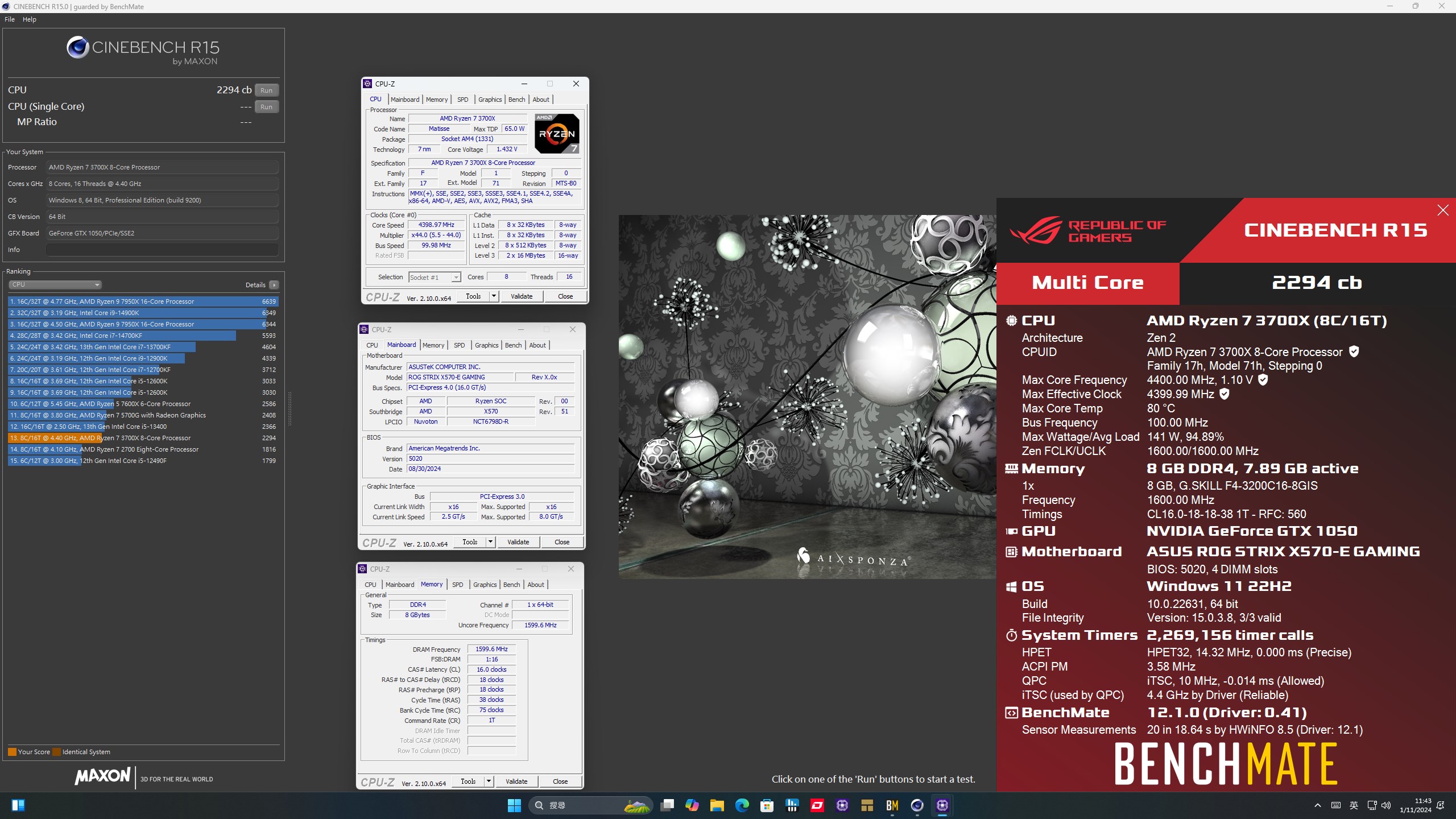Image resolution: width=1456 pixels, height=819 pixels.
Task: Open CPU tab in Mainboard CPU-Z window
Action: tap(372, 345)
